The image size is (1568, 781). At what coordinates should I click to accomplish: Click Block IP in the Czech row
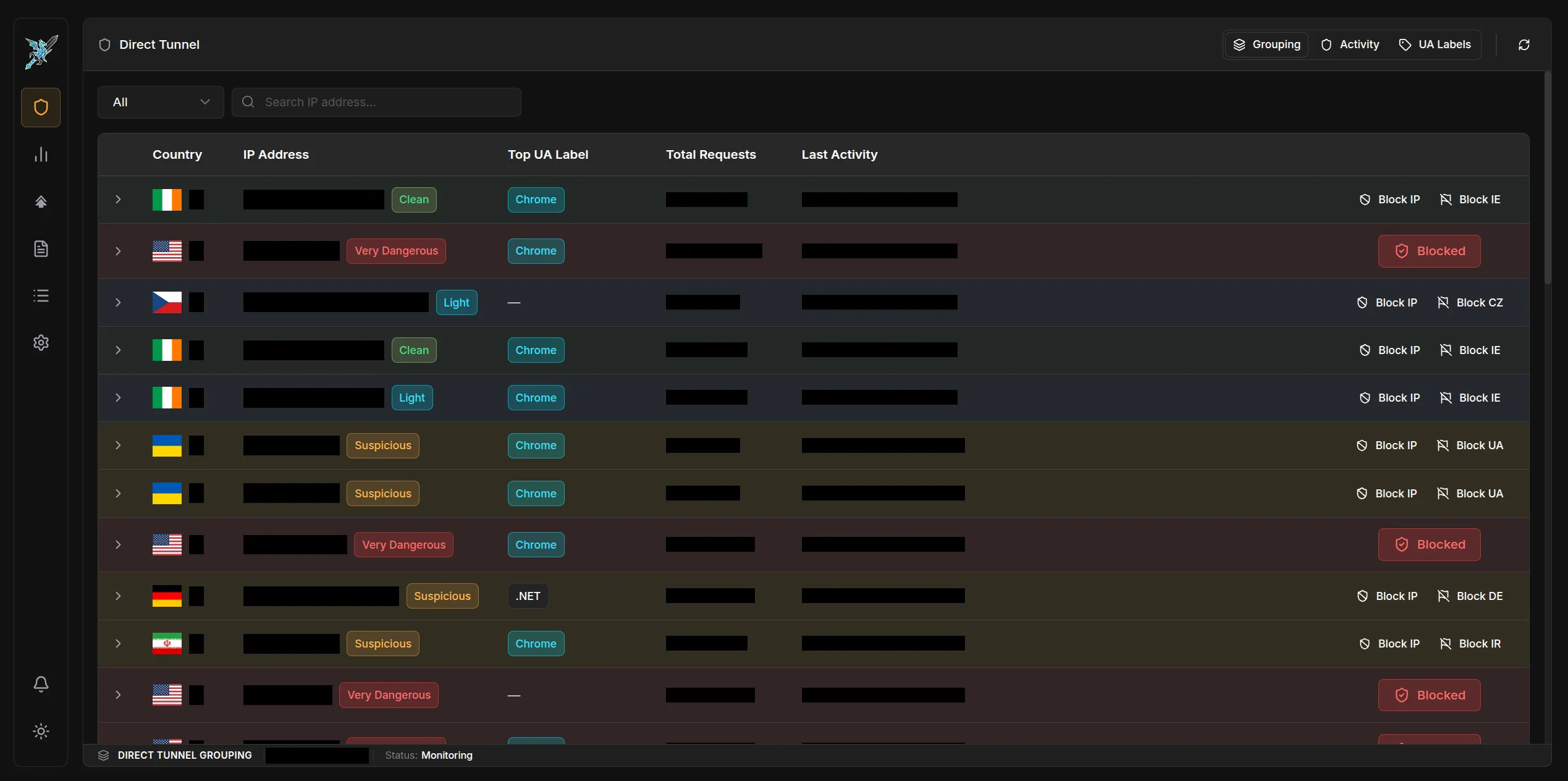tap(1387, 302)
